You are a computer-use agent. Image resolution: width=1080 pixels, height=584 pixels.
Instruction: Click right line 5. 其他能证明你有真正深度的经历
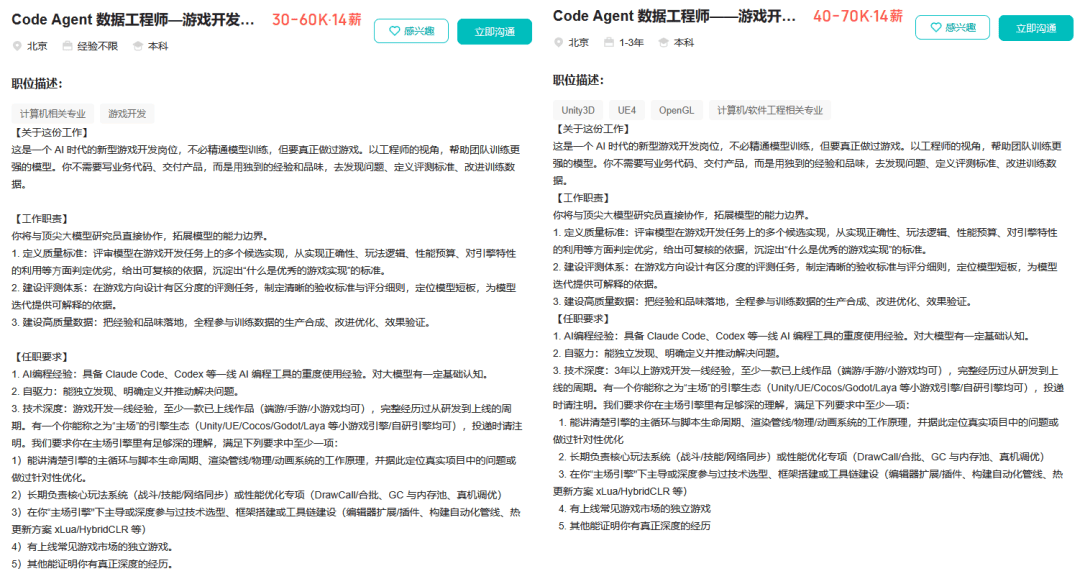point(634,526)
